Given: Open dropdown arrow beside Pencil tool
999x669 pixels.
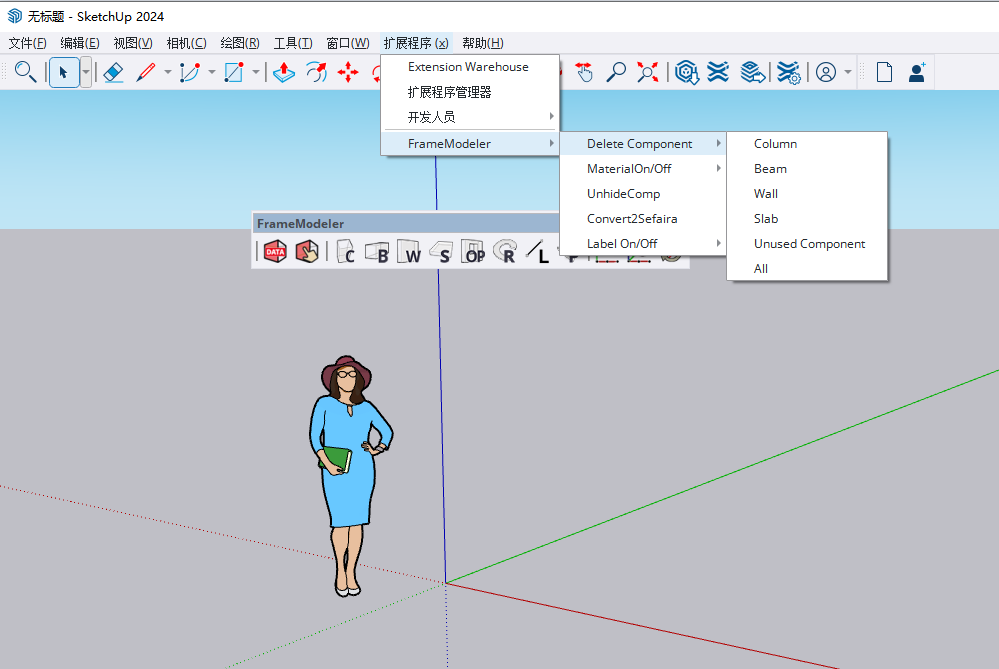Looking at the screenshot, I should pyautogui.click(x=166, y=72).
